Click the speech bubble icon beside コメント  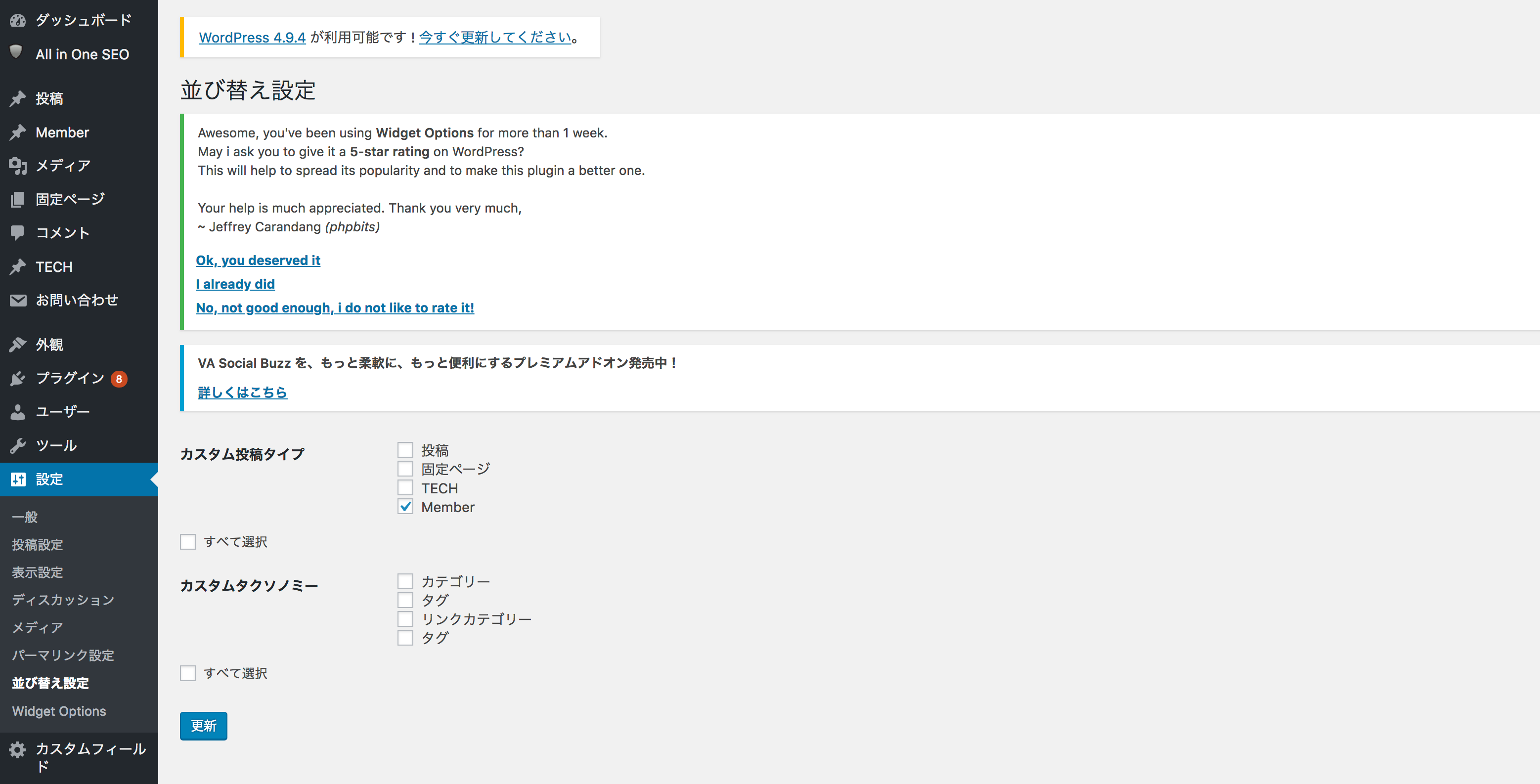pyautogui.click(x=18, y=232)
